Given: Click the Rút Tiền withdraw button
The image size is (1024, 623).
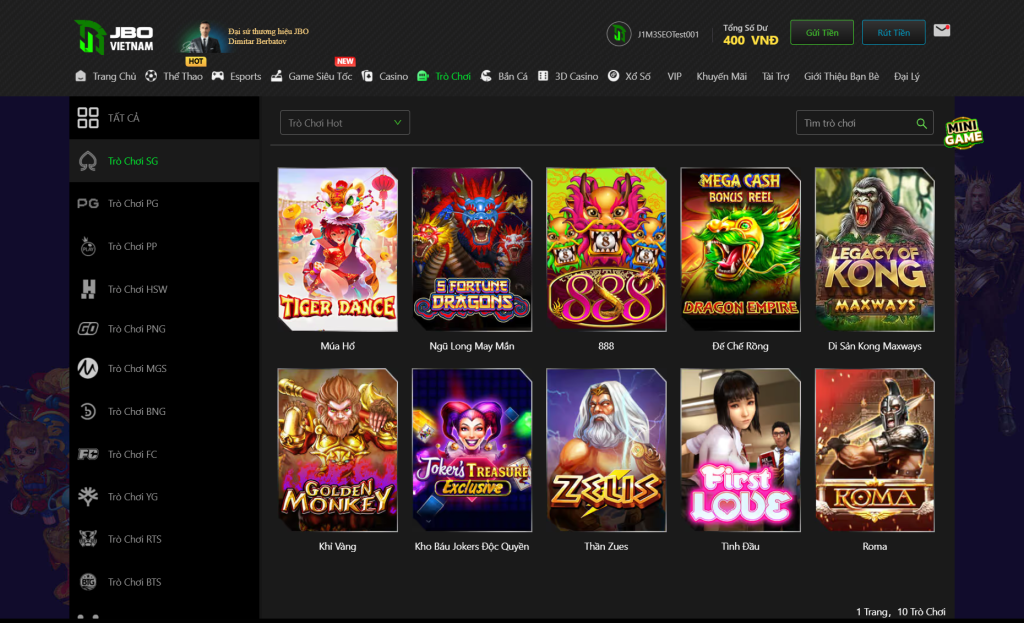Looking at the screenshot, I should tap(893, 32).
